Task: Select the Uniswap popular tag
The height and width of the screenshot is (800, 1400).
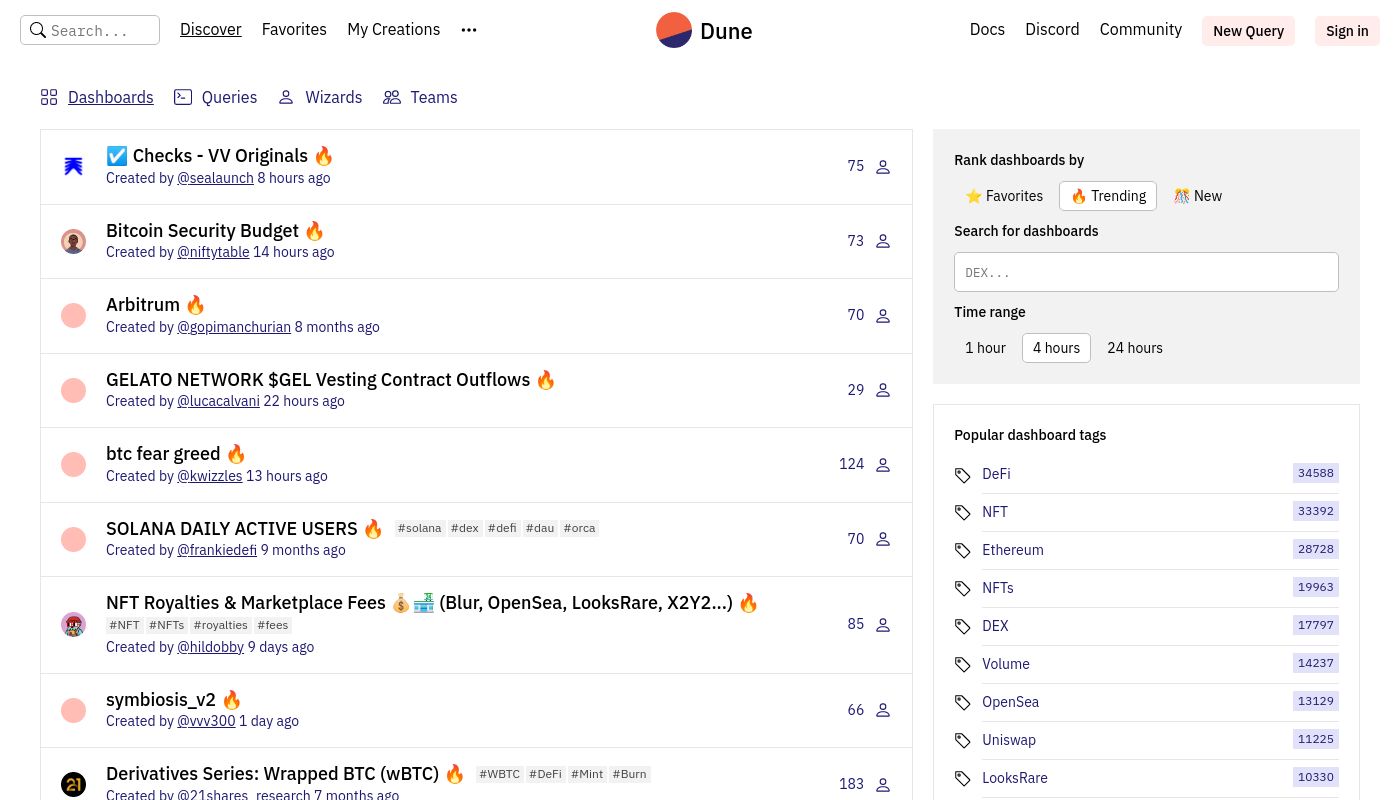Action: tap(1009, 740)
